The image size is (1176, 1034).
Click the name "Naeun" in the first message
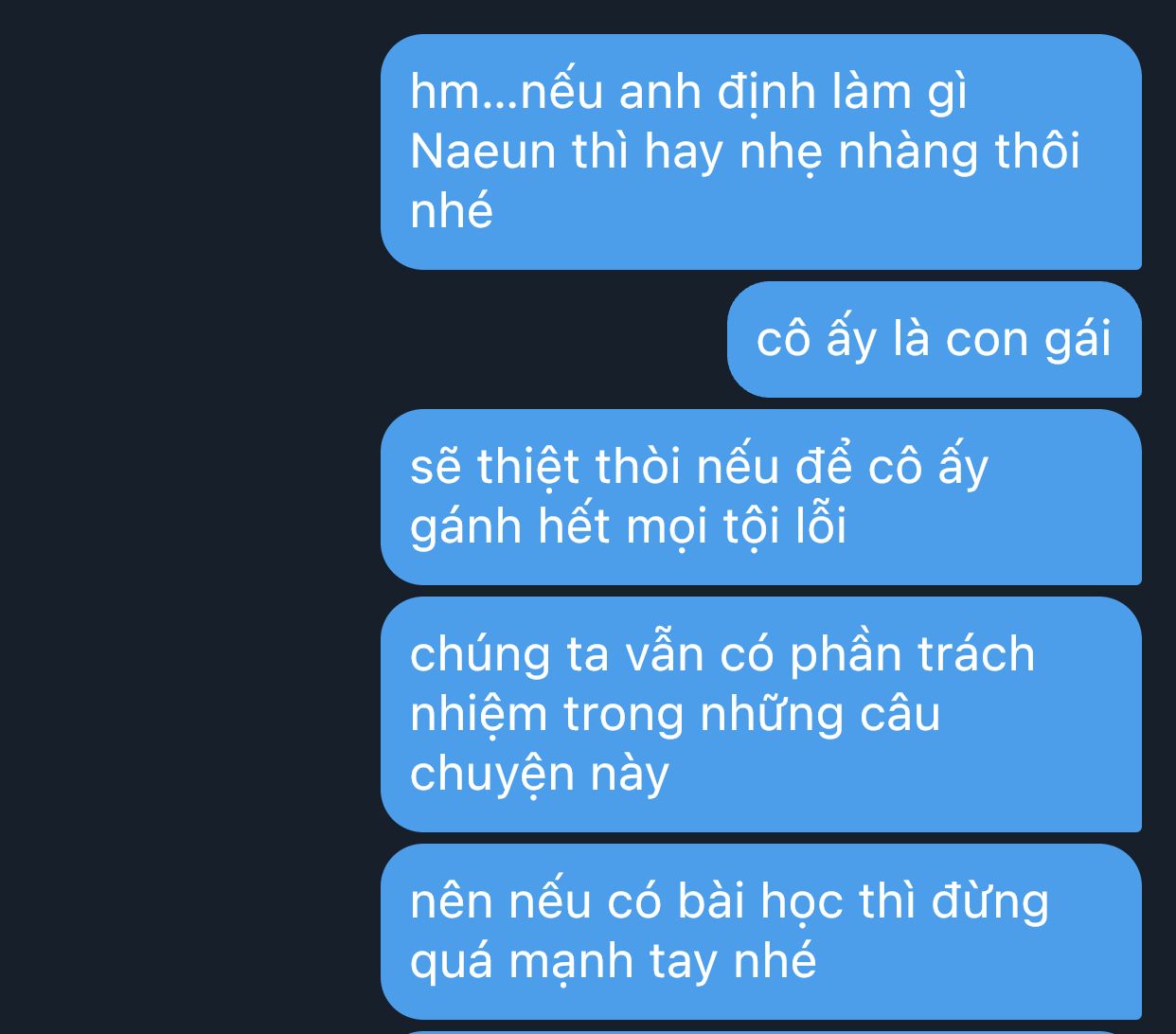[483, 152]
